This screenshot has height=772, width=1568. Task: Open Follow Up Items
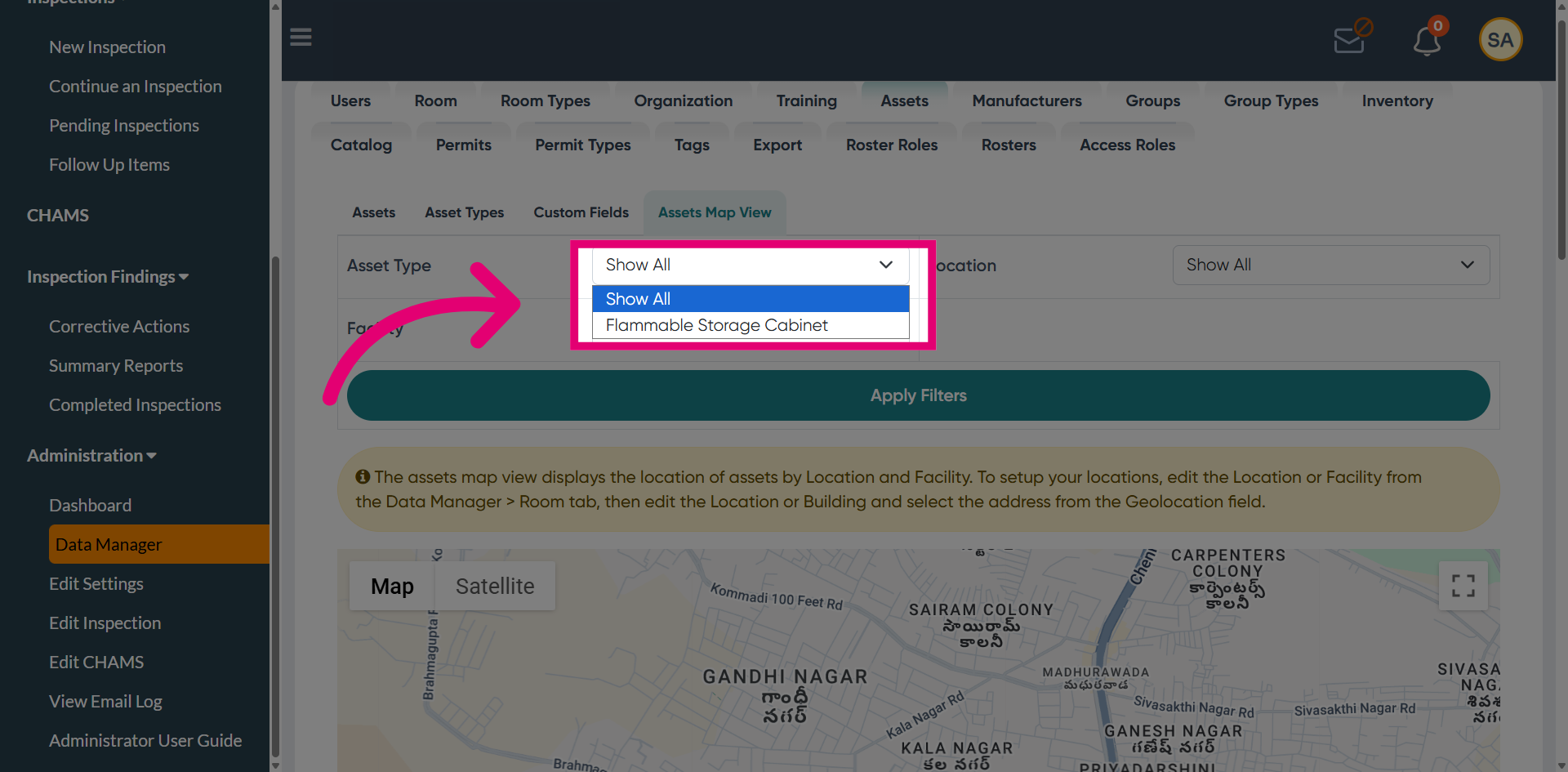pyautogui.click(x=109, y=165)
